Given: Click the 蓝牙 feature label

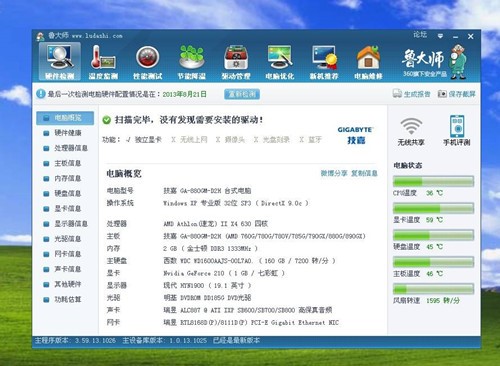Looking at the screenshot, I should (315, 140).
